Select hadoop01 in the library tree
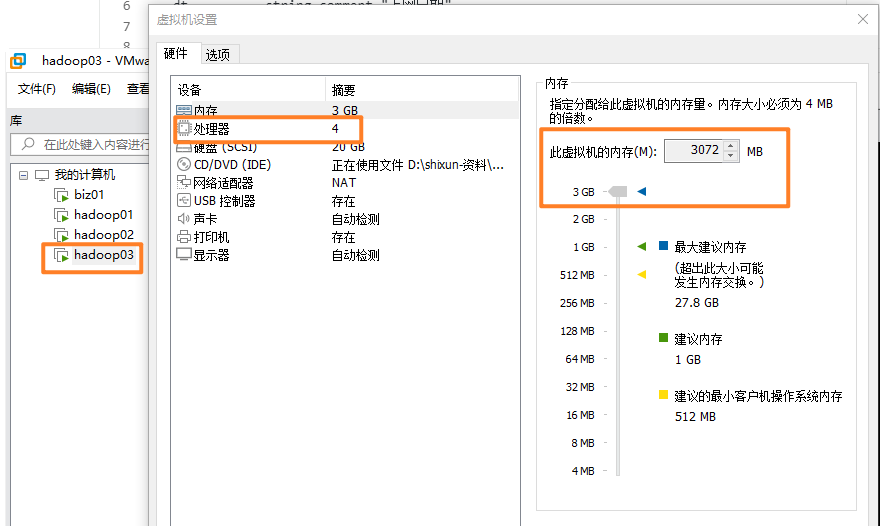The height and width of the screenshot is (526, 880). (103, 214)
